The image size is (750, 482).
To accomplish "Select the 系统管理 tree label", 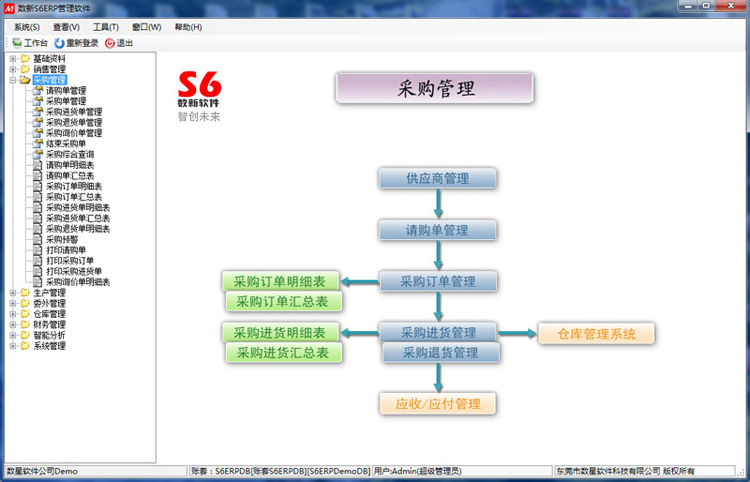I will 49,346.
